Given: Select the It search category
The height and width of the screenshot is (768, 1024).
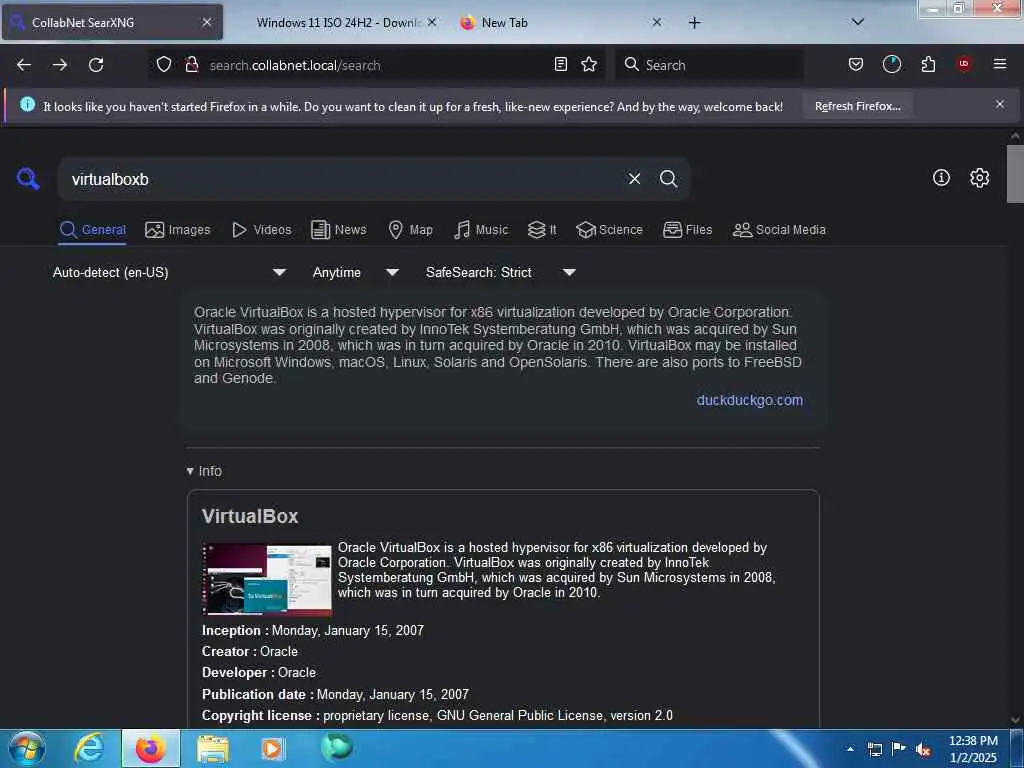Looking at the screenshot, I should coord(542,230).
